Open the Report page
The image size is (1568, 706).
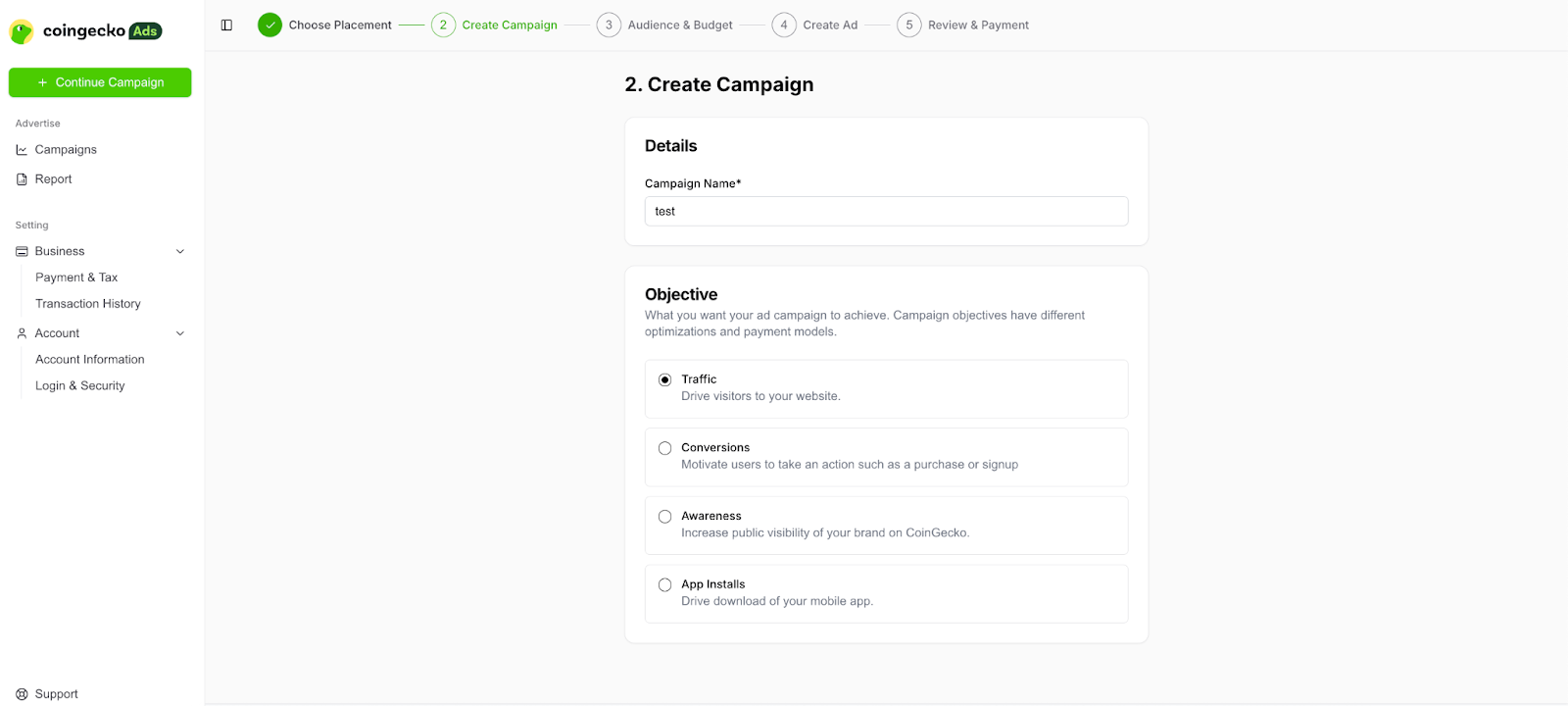(x=54, y=179)
